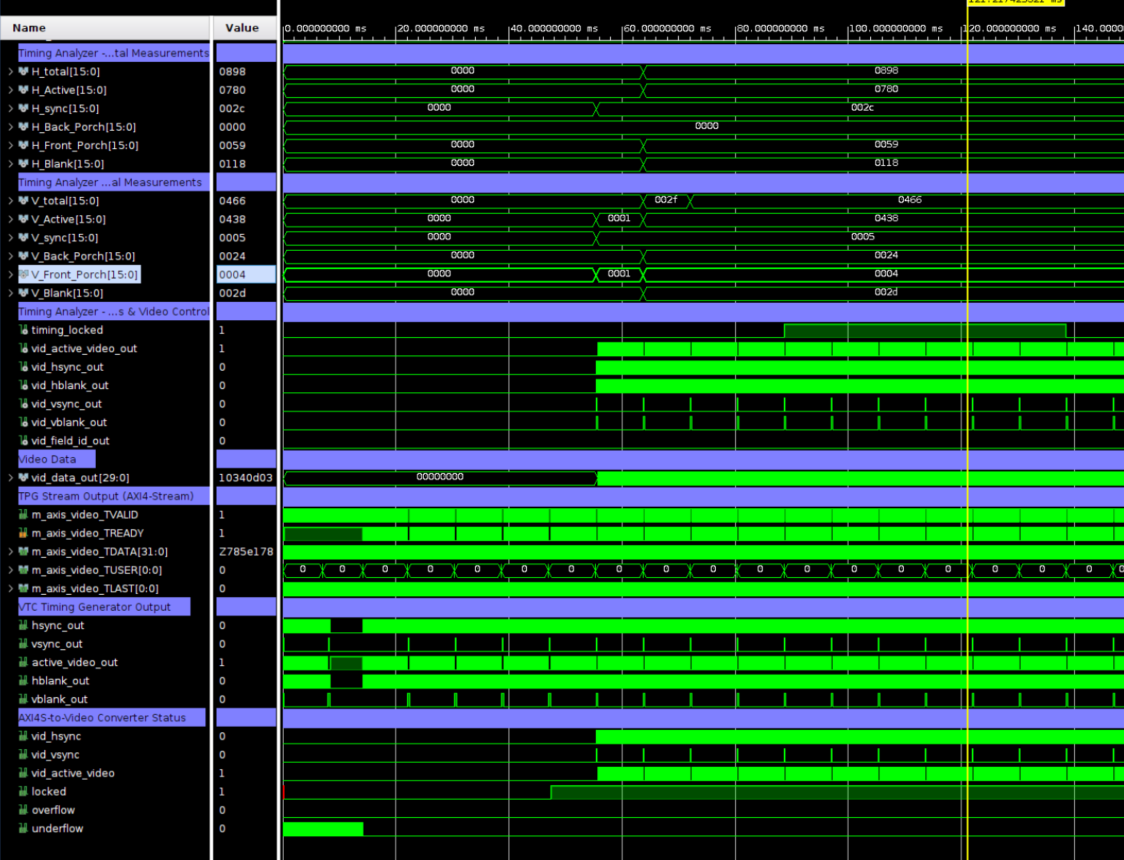Select the underflow signal name
Image resolution: width=1124 pixels, height=860 pixels.
click(57, 828)
